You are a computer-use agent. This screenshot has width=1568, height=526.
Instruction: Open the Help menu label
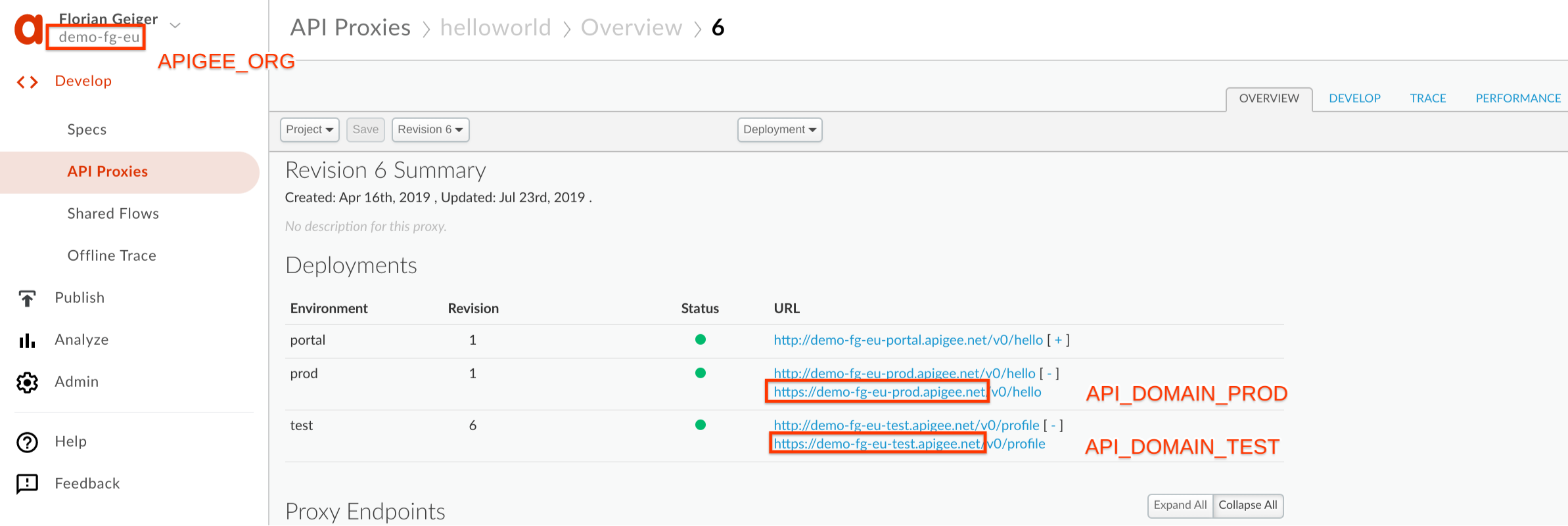click(71, 441)
